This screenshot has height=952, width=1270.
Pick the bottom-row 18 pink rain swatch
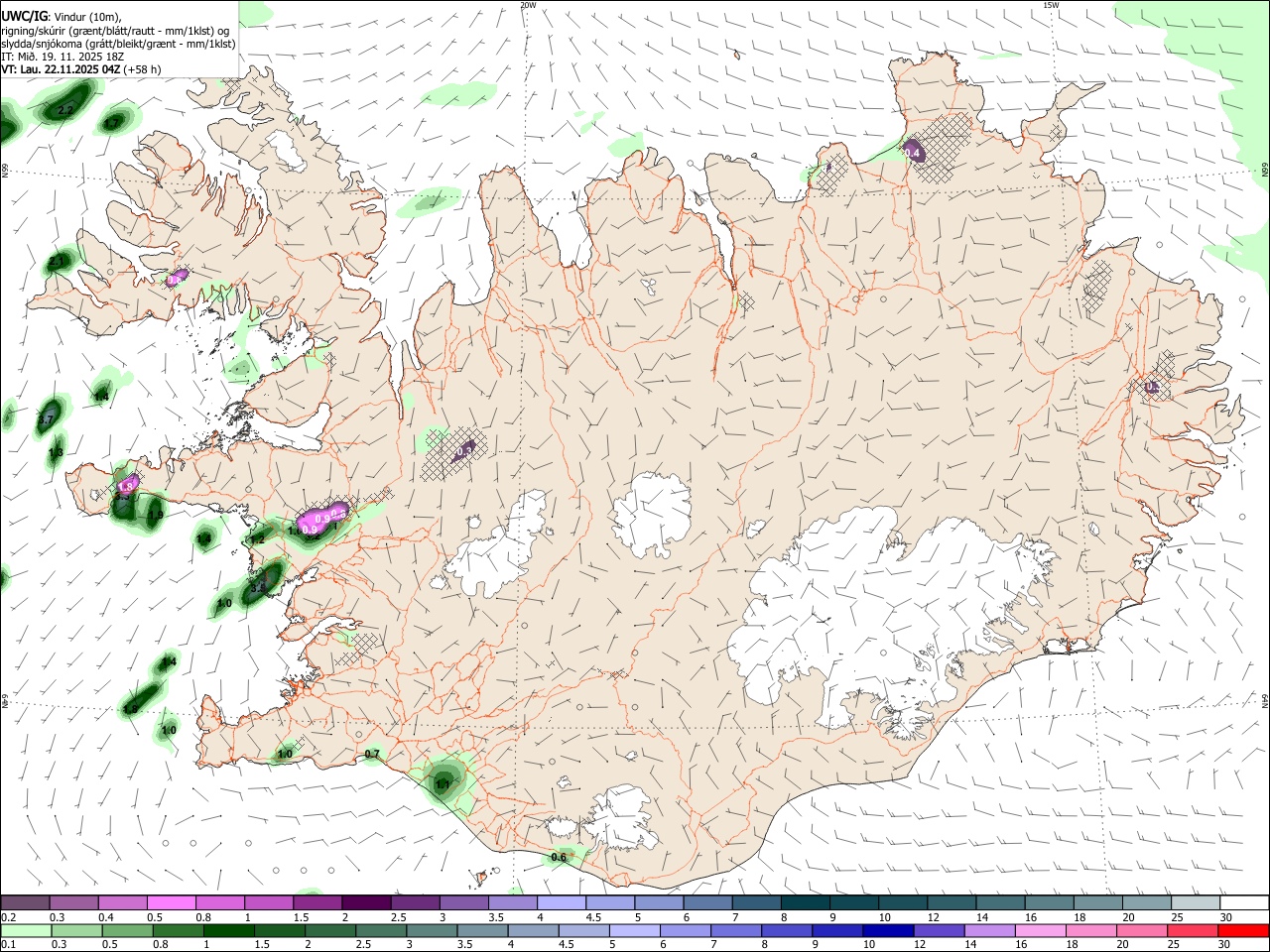pyautogui.click(x=1089, y=931)
